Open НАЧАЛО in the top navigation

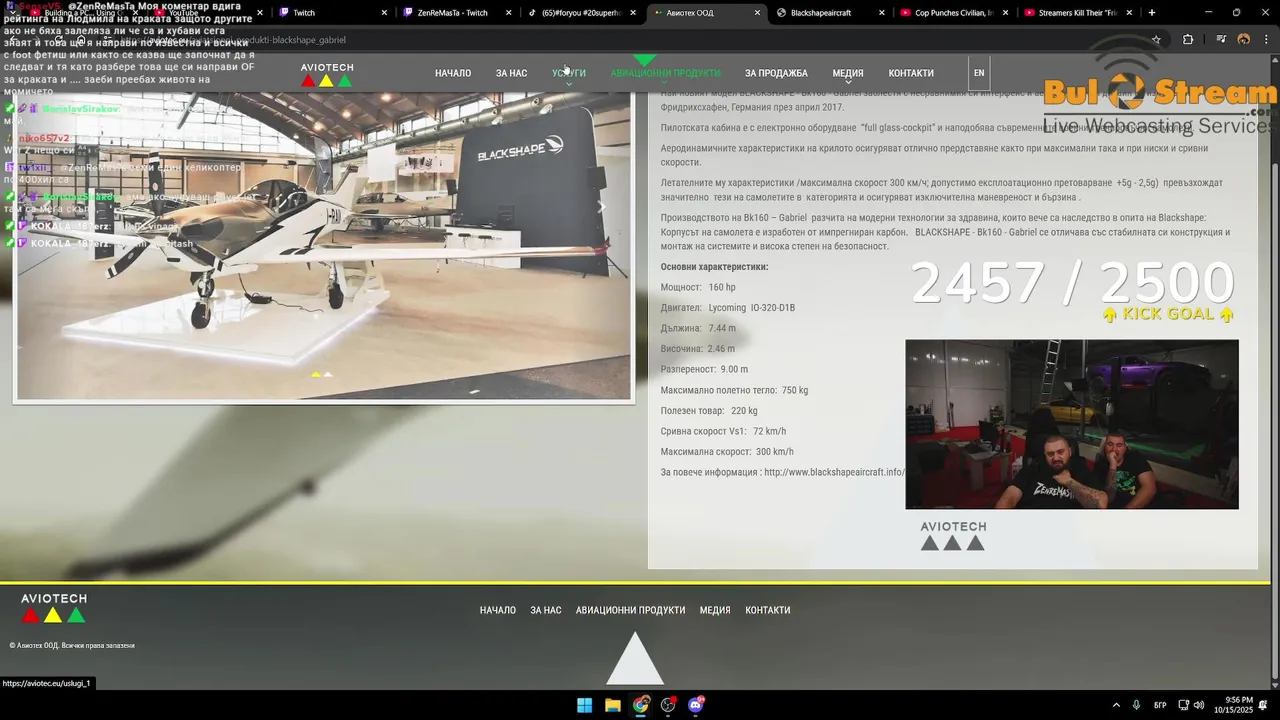pyautogui.click(x=453, y=73)
